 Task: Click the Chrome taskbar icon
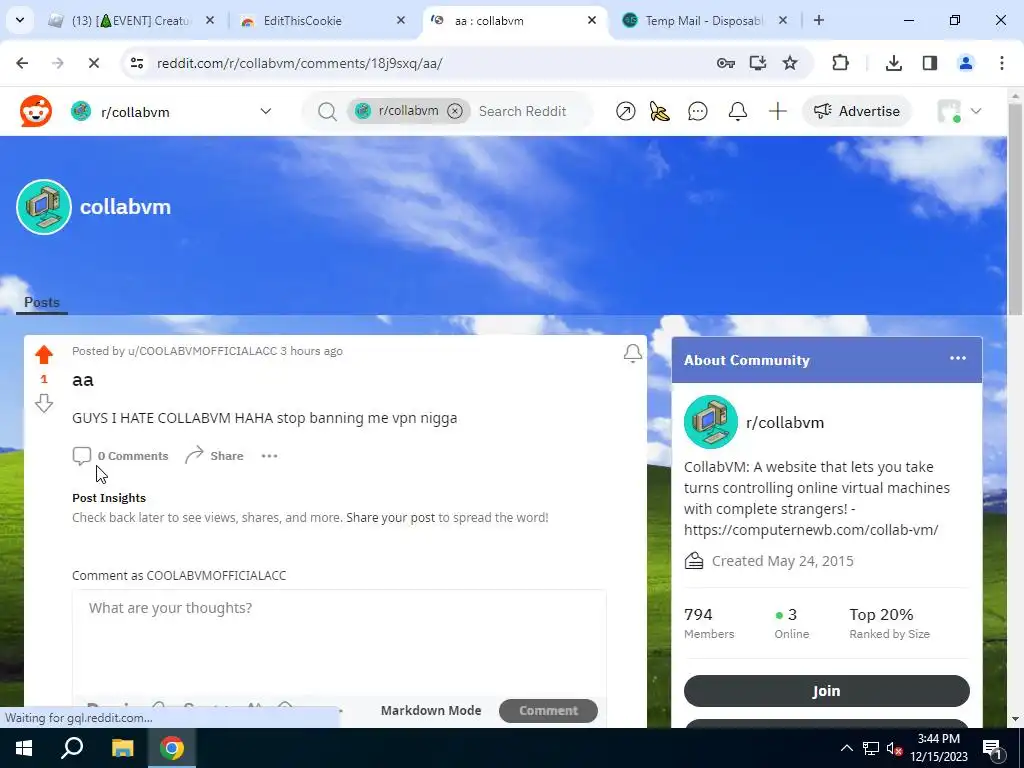point(172,748)
